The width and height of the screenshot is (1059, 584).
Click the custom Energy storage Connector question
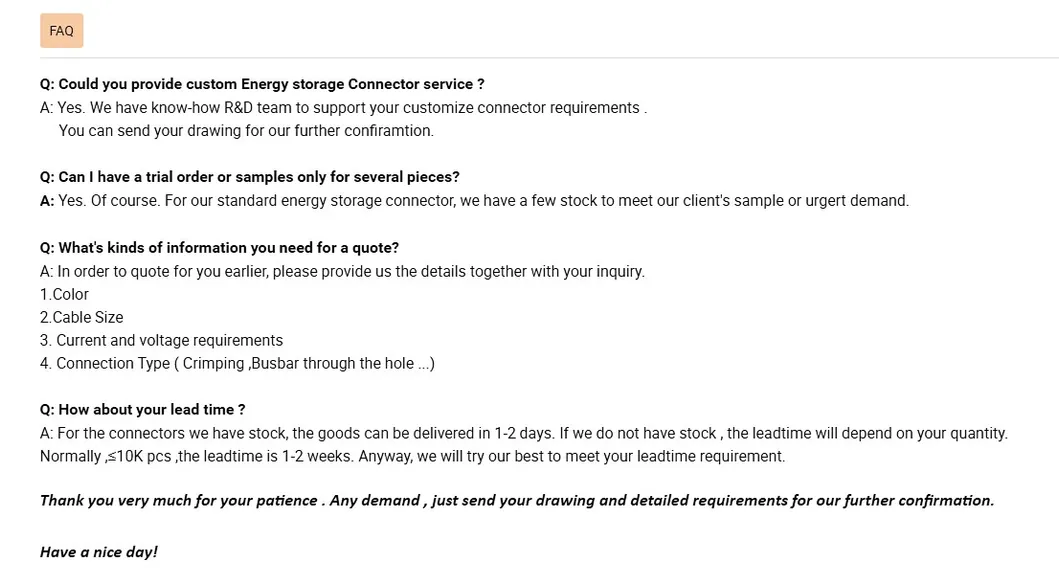click(x=262, y=84)
